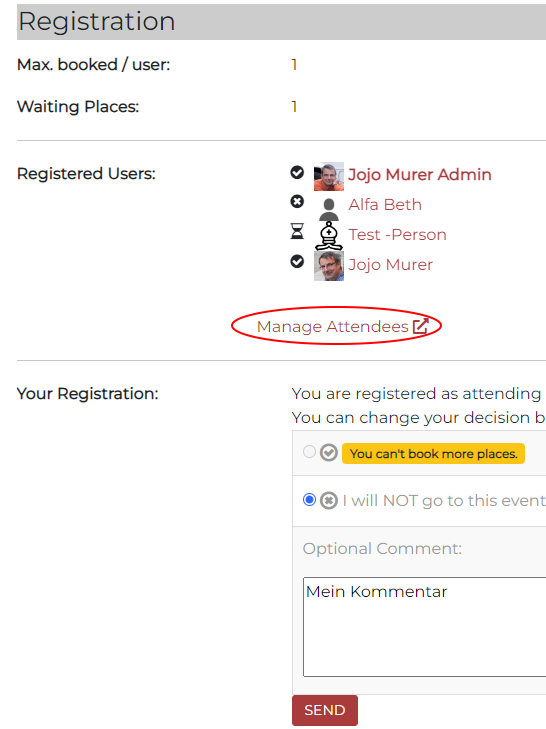This screenshot has width=546, height=729.
Task: Select the disabled attending radio button
Action: (309, 451)
